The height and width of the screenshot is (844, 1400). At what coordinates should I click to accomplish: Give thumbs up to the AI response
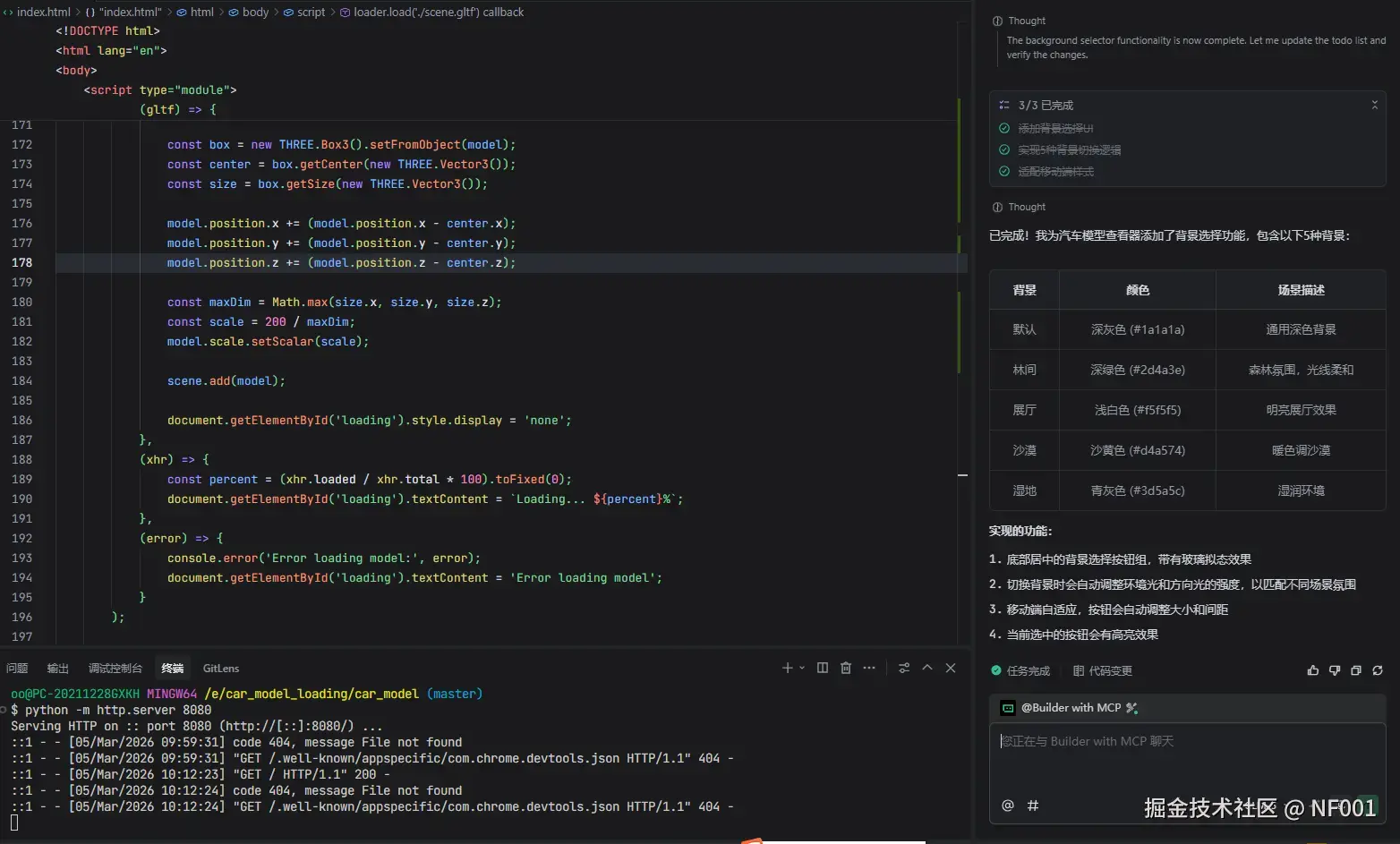1313,670
